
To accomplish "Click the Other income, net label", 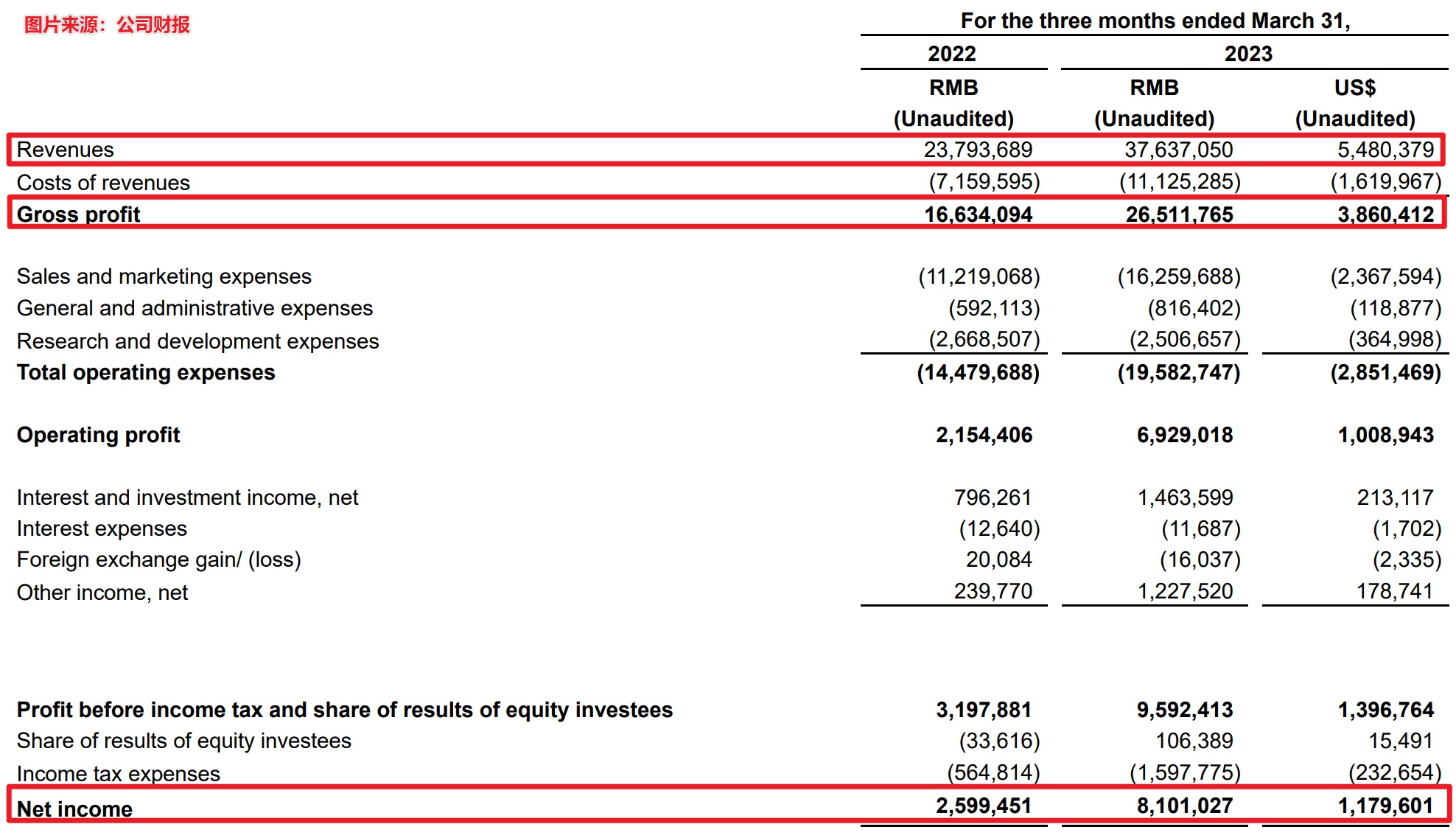I will [x=102, y=593].
